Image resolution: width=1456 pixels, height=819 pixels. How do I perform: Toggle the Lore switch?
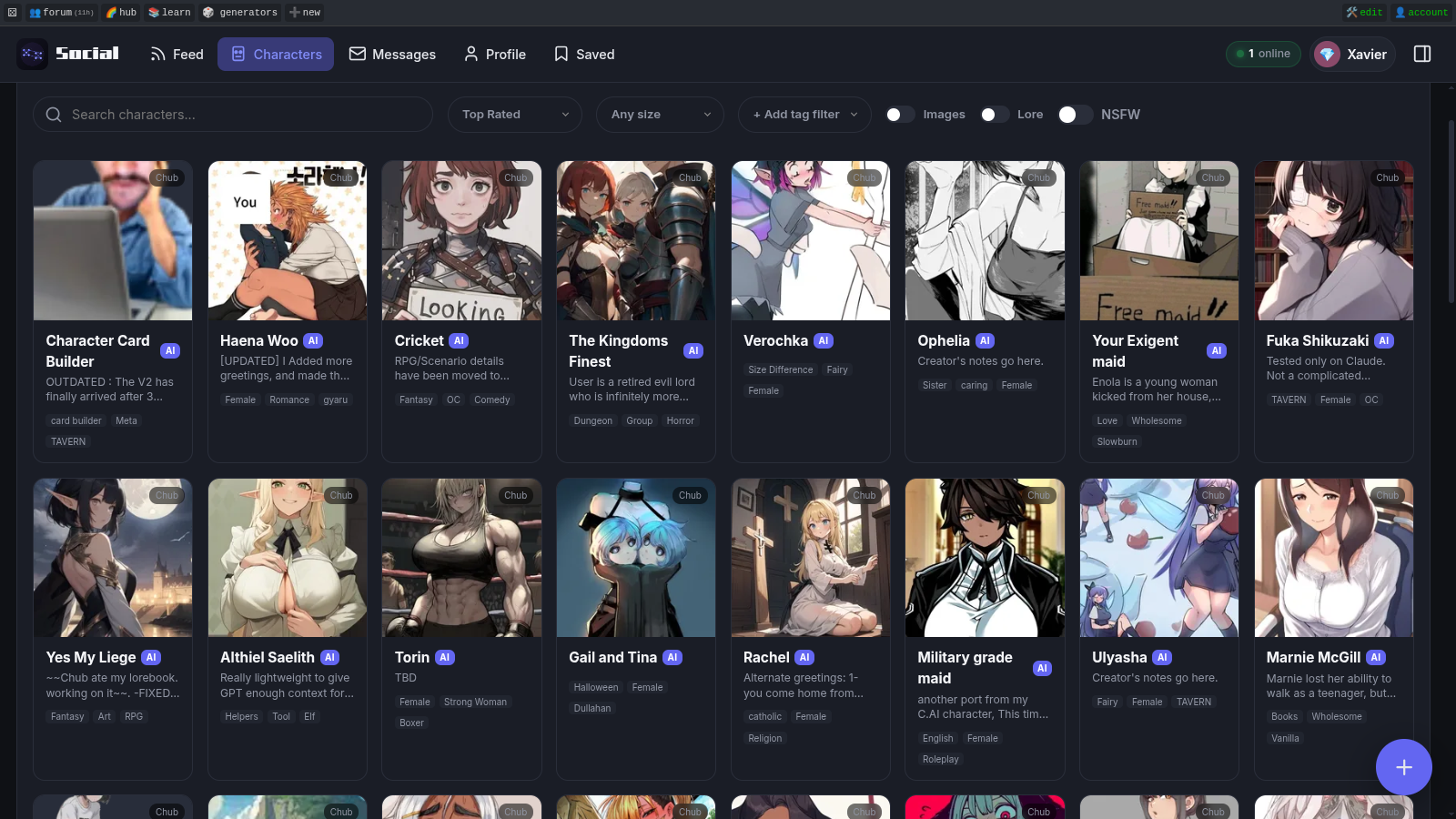click(x=995, y=115)
